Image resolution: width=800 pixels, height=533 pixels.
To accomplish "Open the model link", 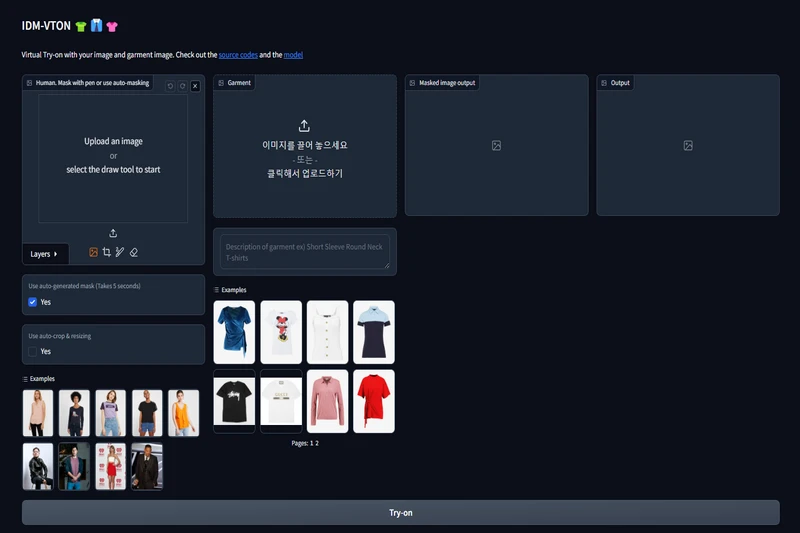I will point(293,54).
